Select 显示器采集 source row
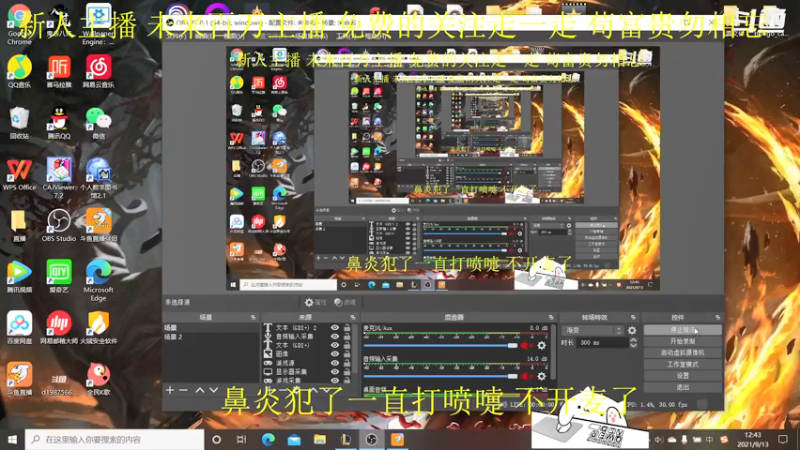The height and width of the screenshot is (450, 800). [307, 371]
